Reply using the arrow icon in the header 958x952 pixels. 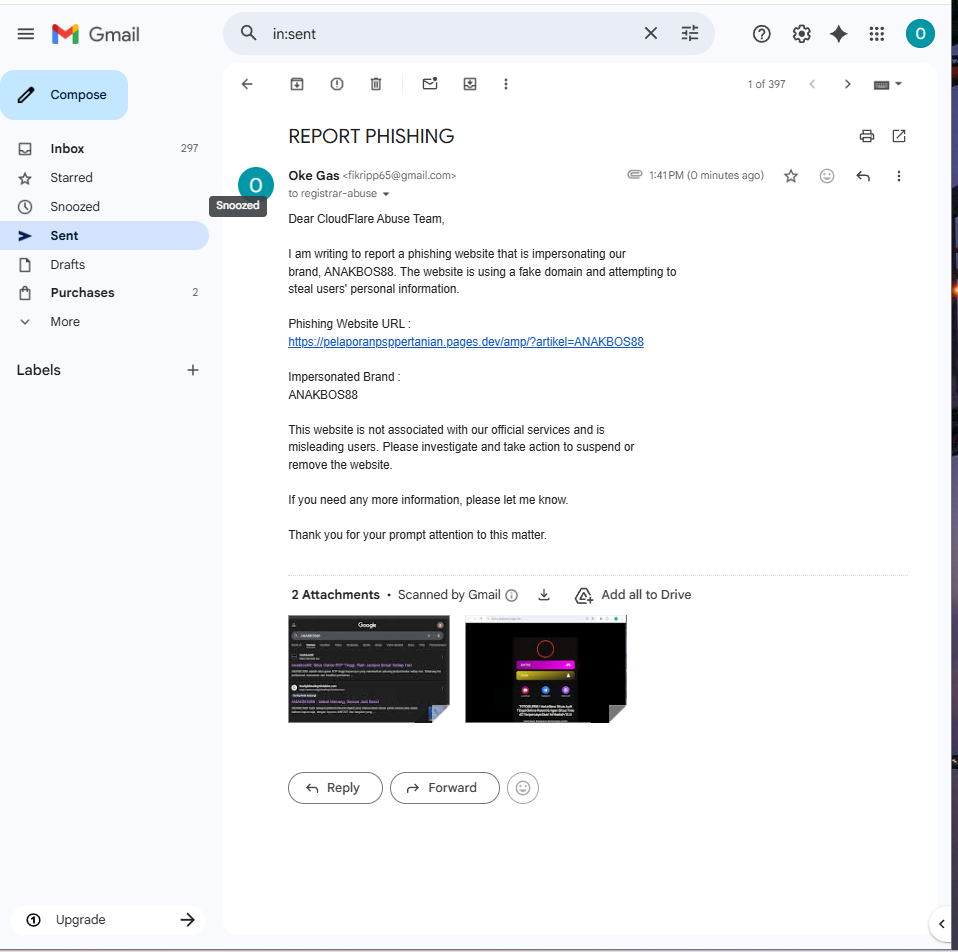tap(863, 176)
